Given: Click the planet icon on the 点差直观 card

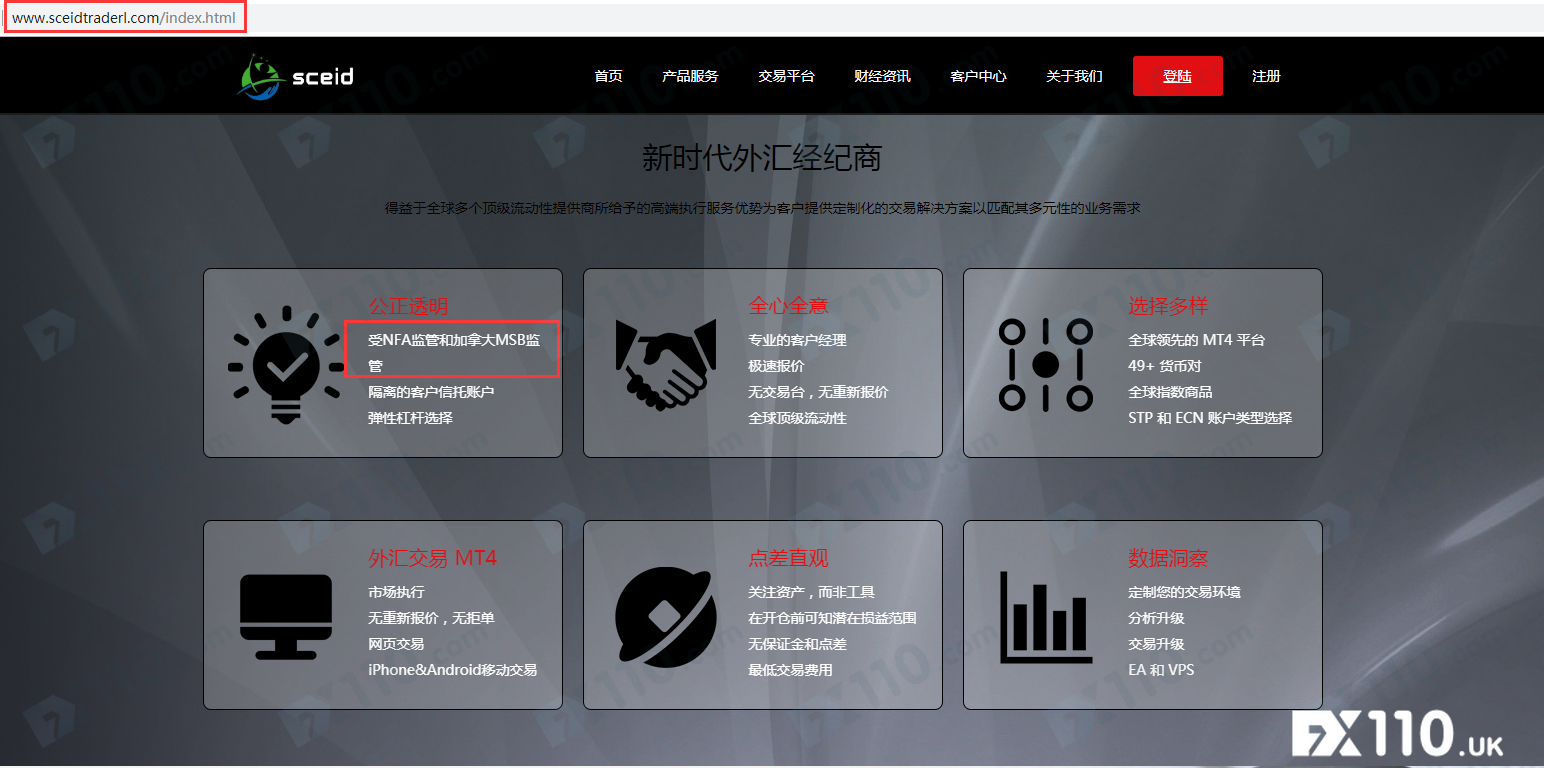Looking at the screenshot, I should (x=665, y=616).
